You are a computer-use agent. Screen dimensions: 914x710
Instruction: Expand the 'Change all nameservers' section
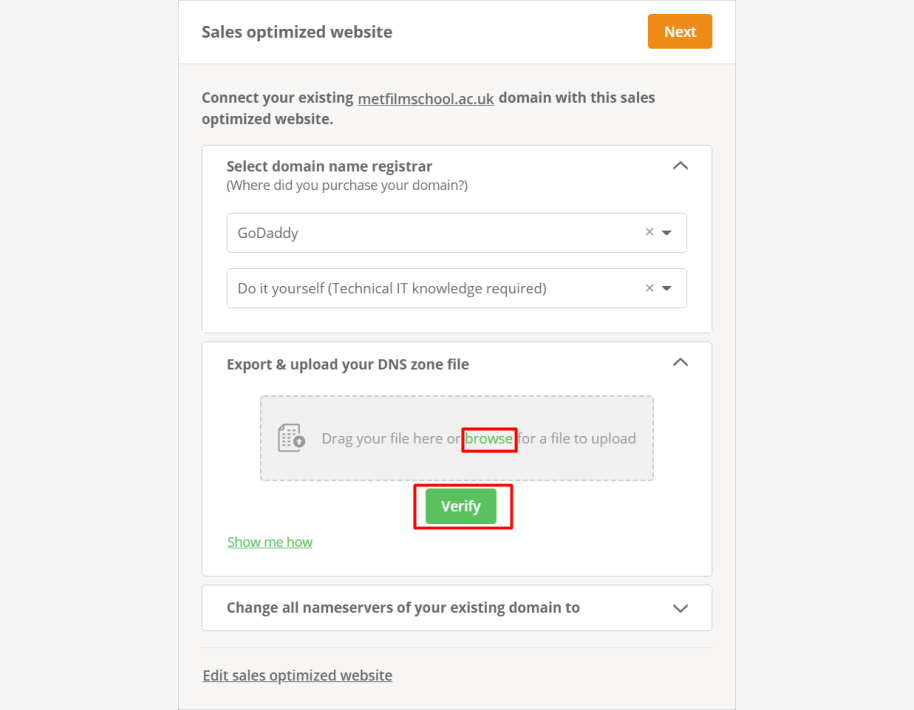point(680,607)
